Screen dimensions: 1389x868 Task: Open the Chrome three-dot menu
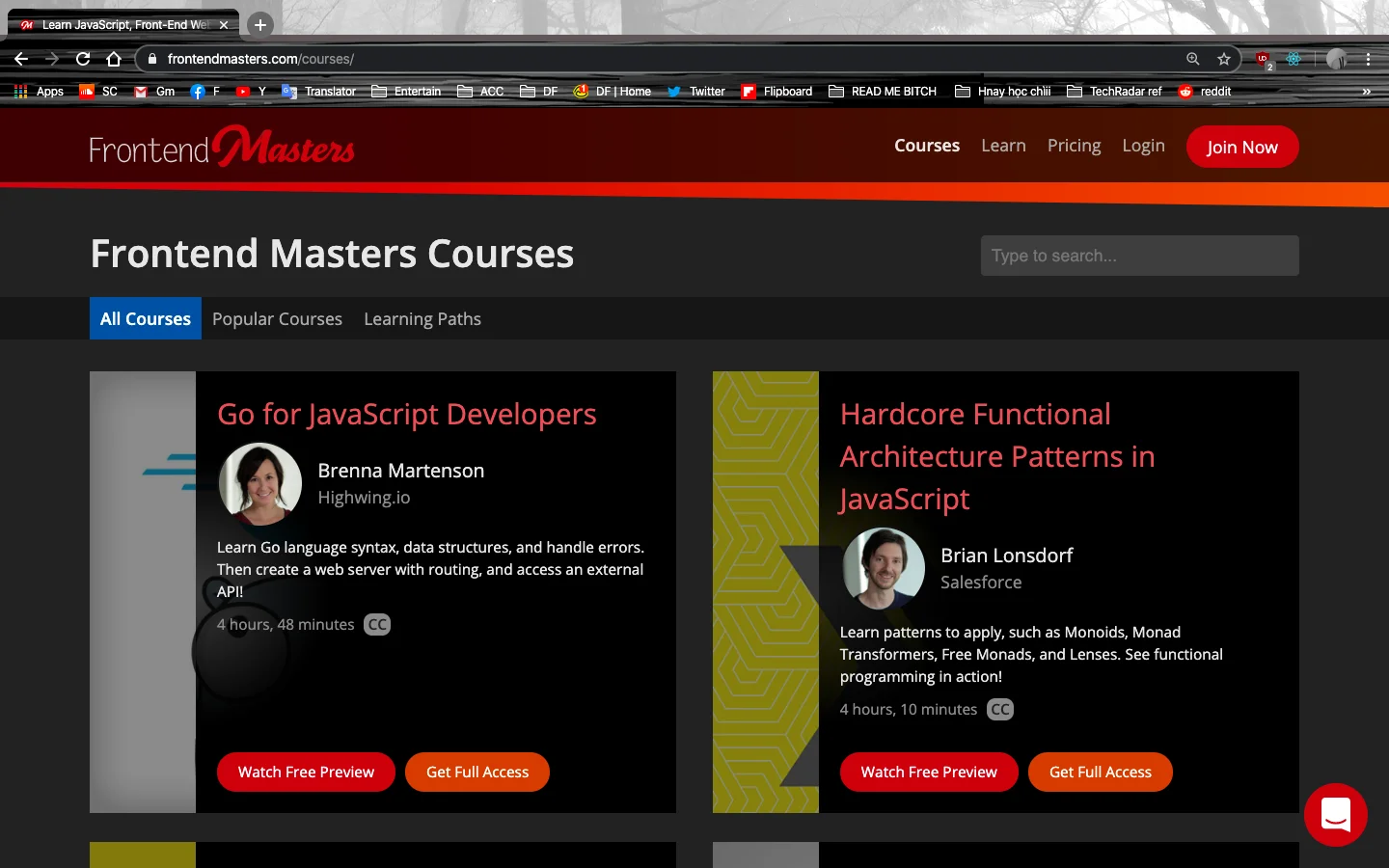coord(1368,59)
